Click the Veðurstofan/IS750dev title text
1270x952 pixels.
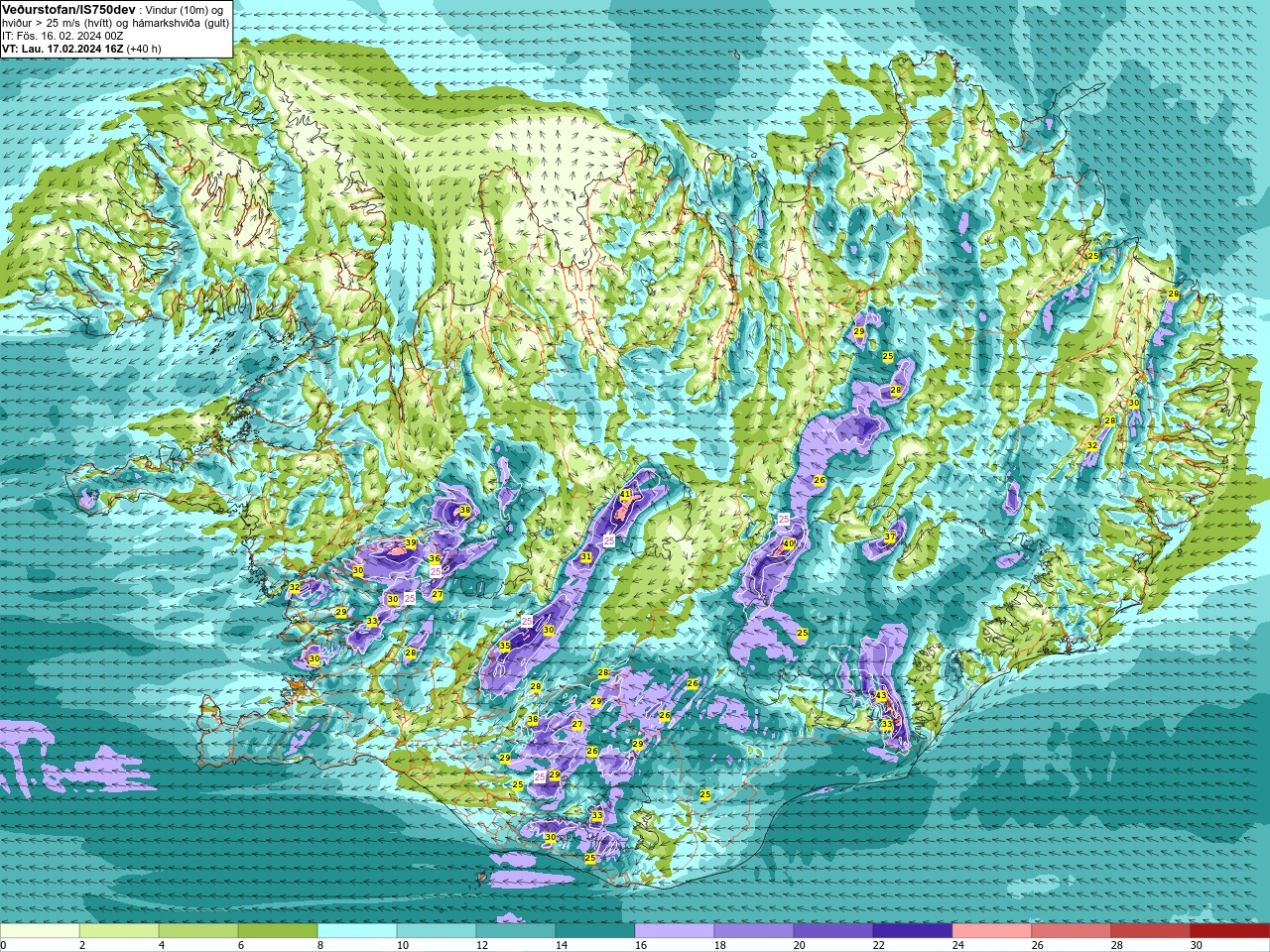tap(68, 9)
